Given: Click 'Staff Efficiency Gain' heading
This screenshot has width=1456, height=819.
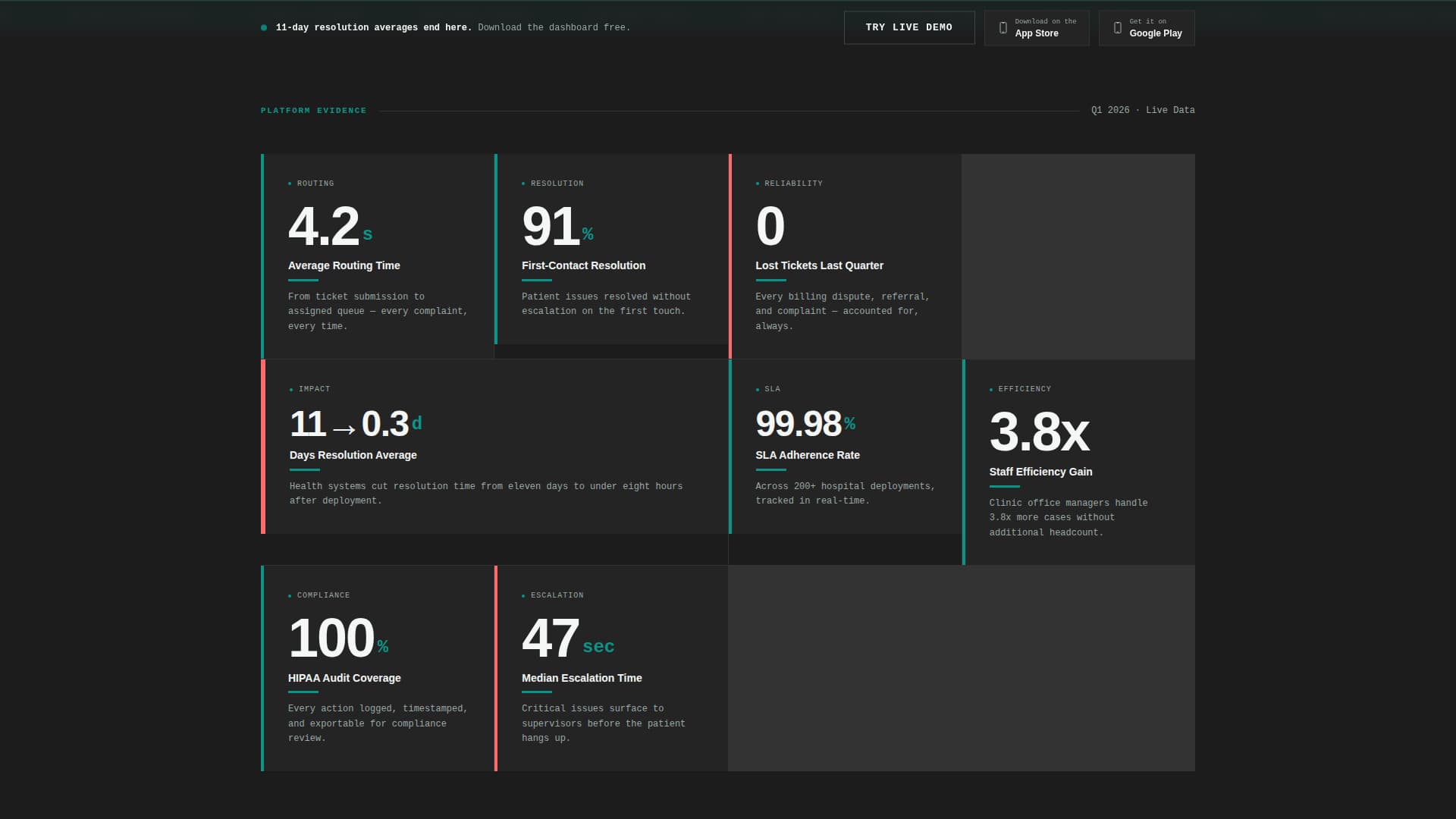Looking at the screenshot, I should tap(1041, 472).
